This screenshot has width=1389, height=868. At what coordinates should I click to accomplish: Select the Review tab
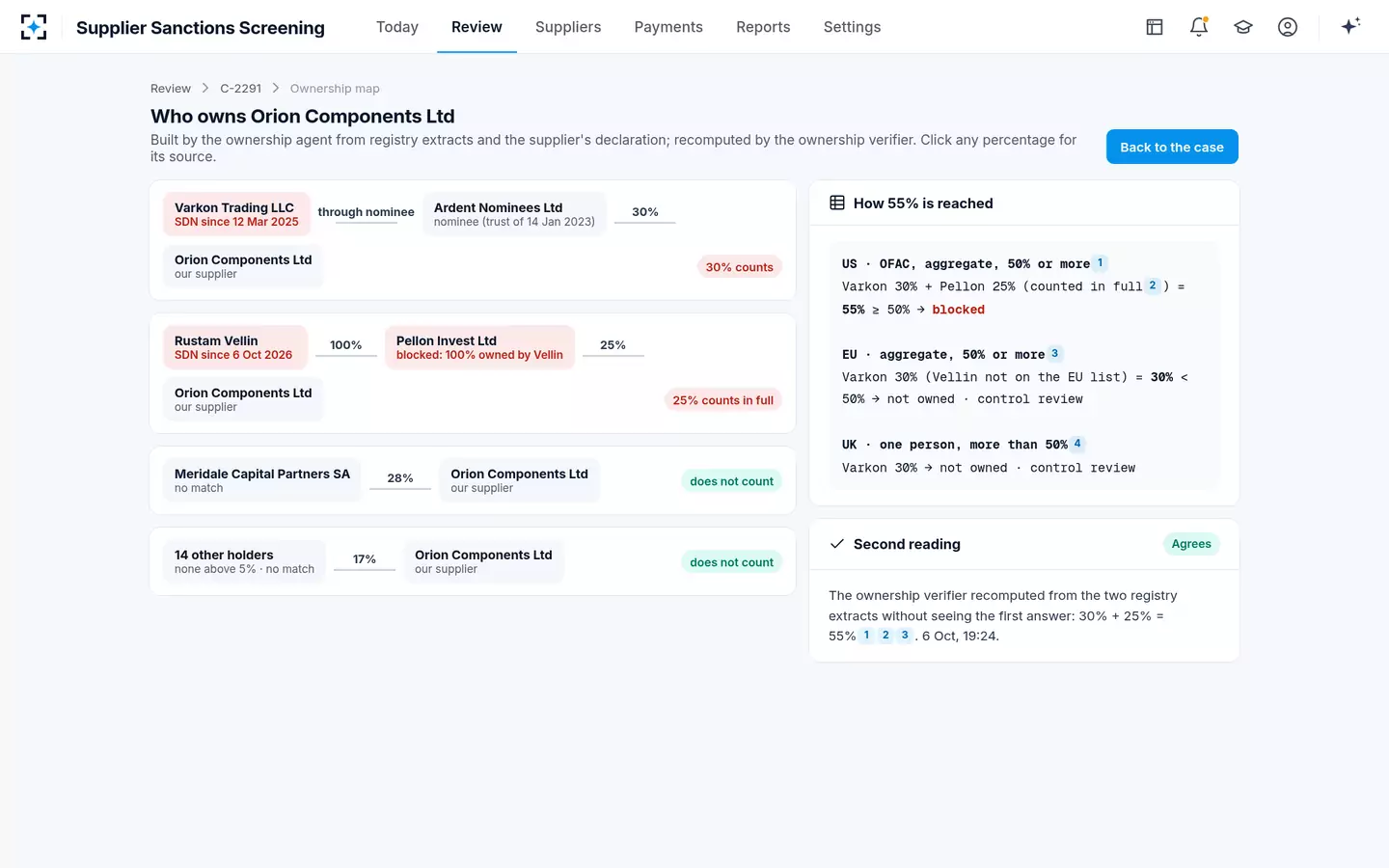(477, 27)
